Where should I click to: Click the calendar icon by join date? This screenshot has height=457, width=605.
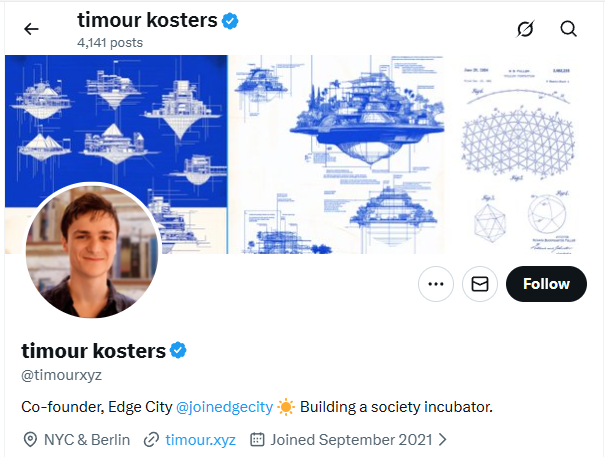tap(256, 439)
